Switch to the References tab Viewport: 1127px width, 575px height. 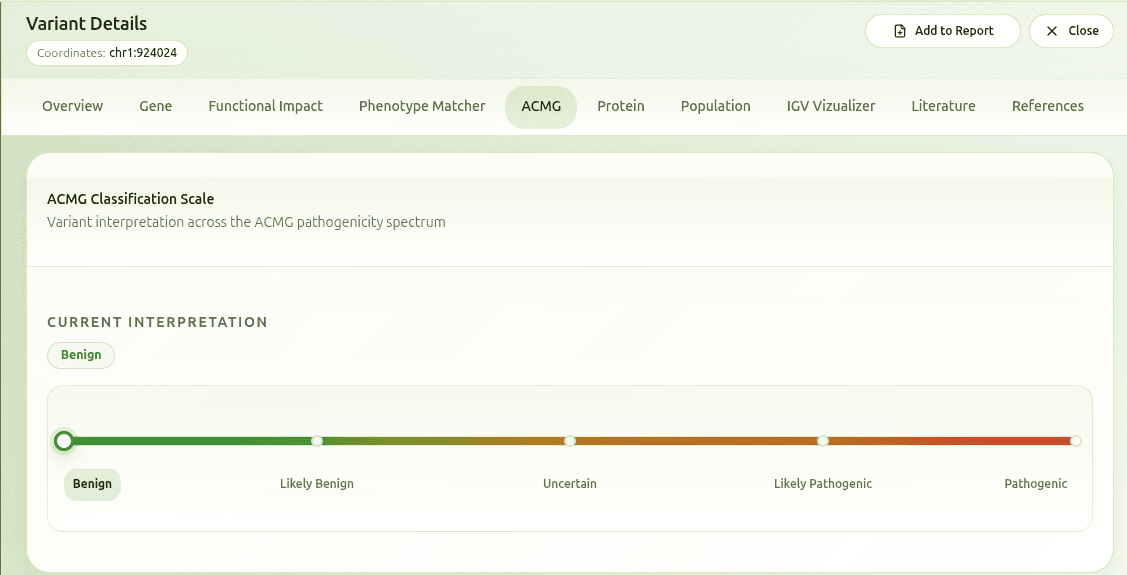pyautogui.click(x=1047, y=106)
